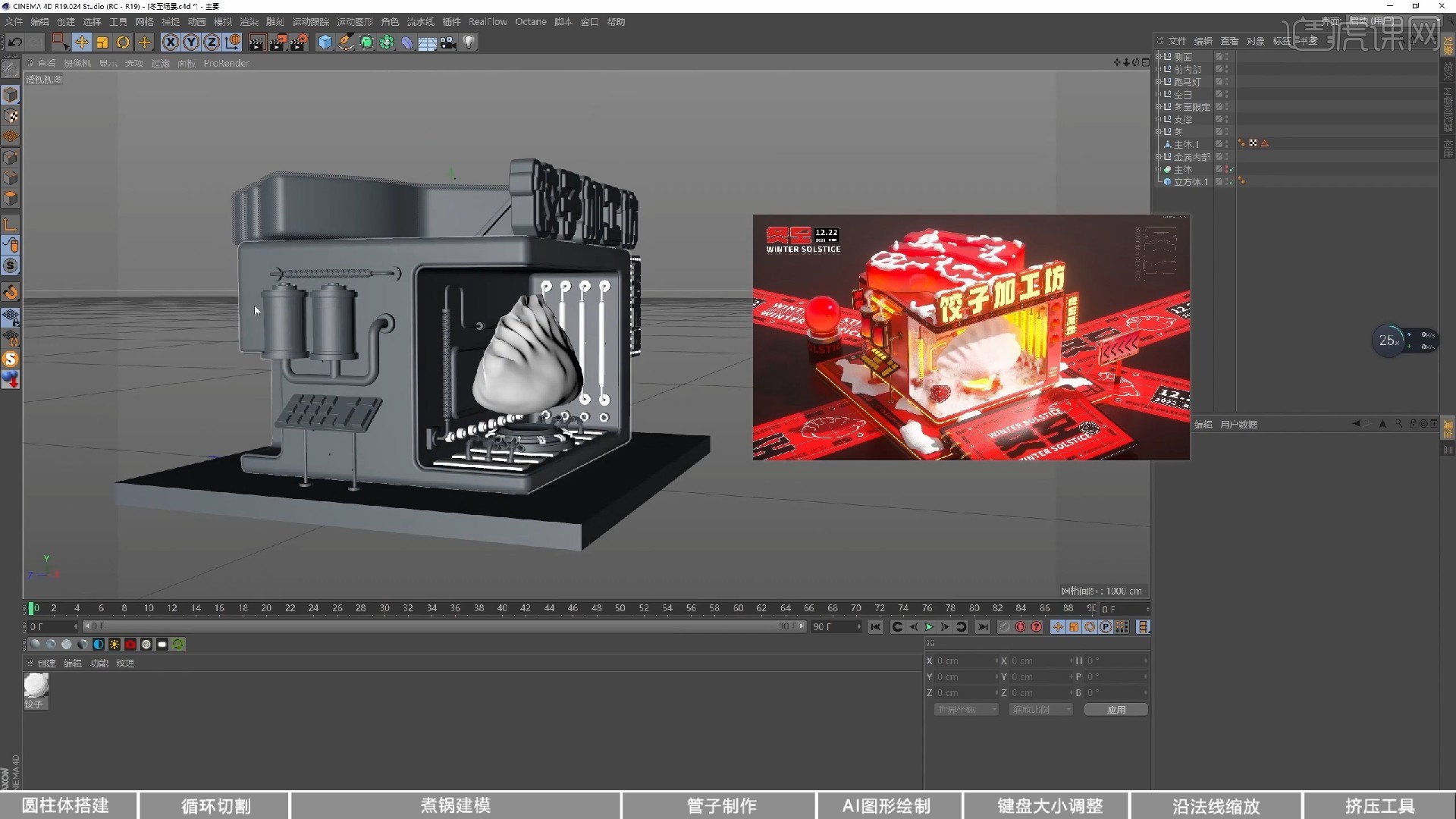This screenshot has height=819, width=1456.
Task: Toggle layer box of 主体.1 row
Action: (x=1219, y=144)
